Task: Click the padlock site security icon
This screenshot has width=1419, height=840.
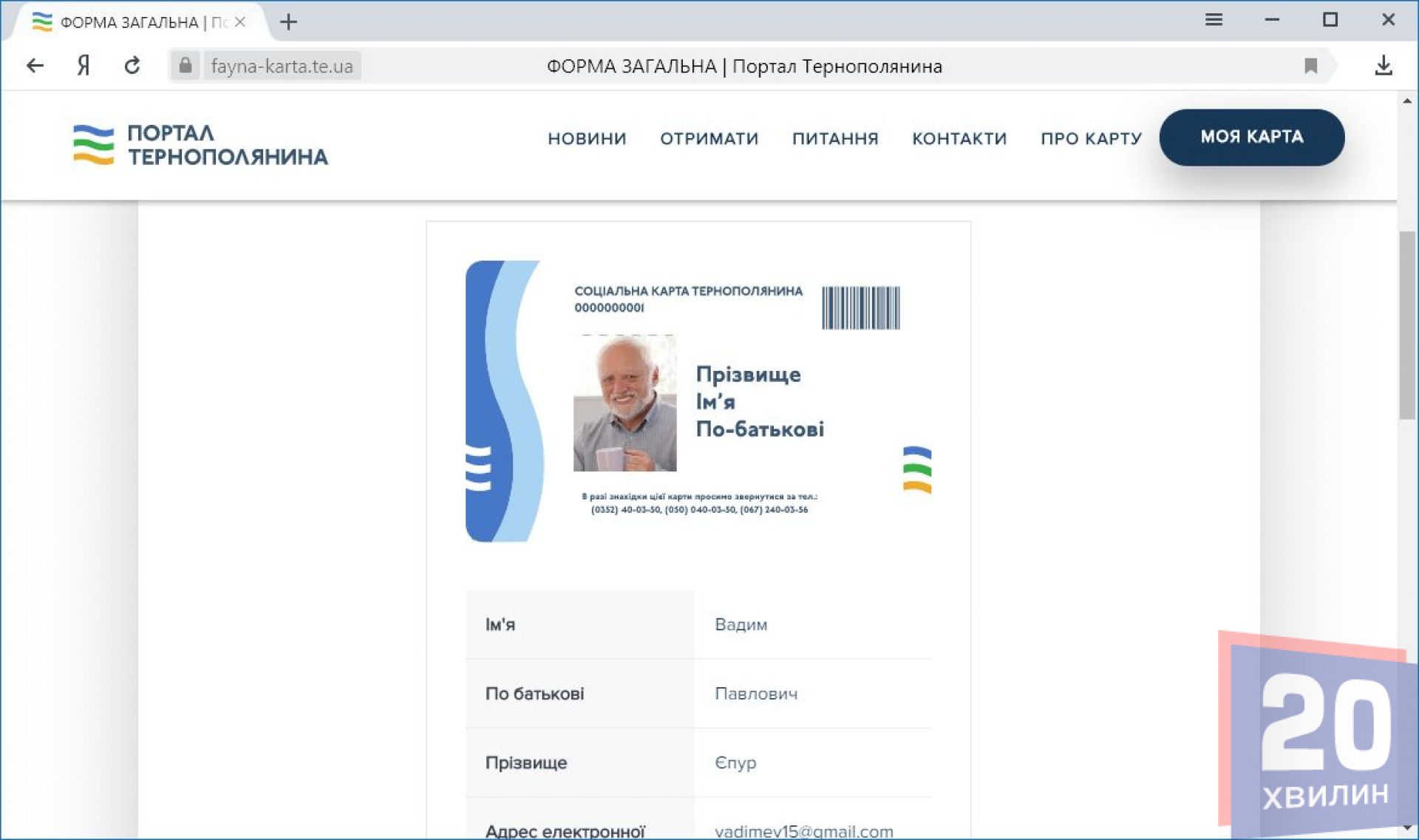Action: click(186, 66)
